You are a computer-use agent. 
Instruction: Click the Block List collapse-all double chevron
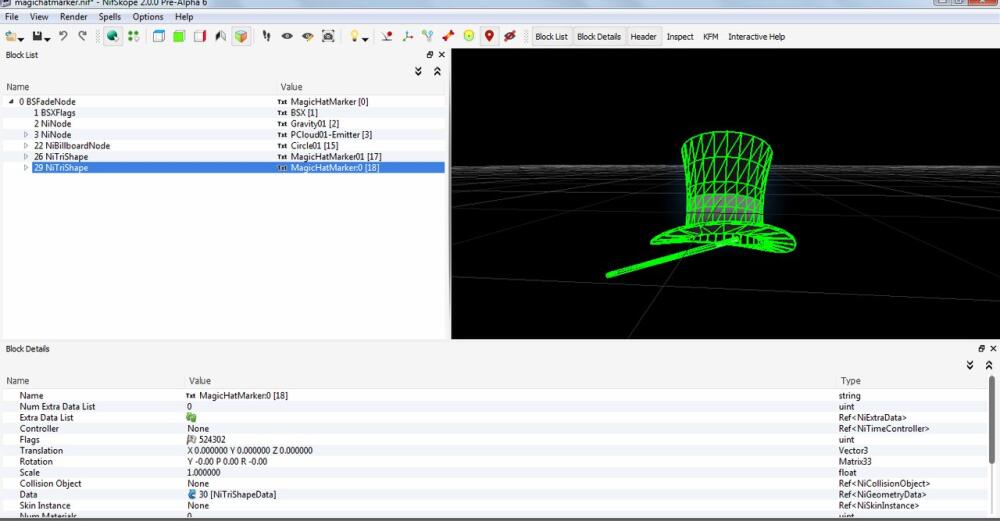pos(438,71)
